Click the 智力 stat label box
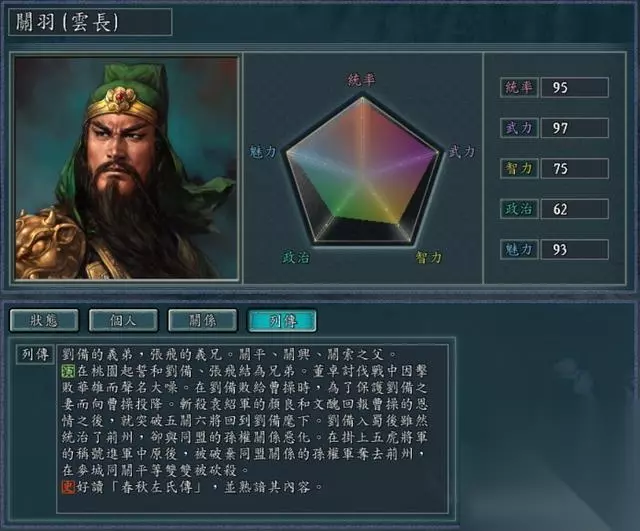Image resolution: width=640 pixels, height=531 pixels. pyautogui.click(x=519, y=168)
